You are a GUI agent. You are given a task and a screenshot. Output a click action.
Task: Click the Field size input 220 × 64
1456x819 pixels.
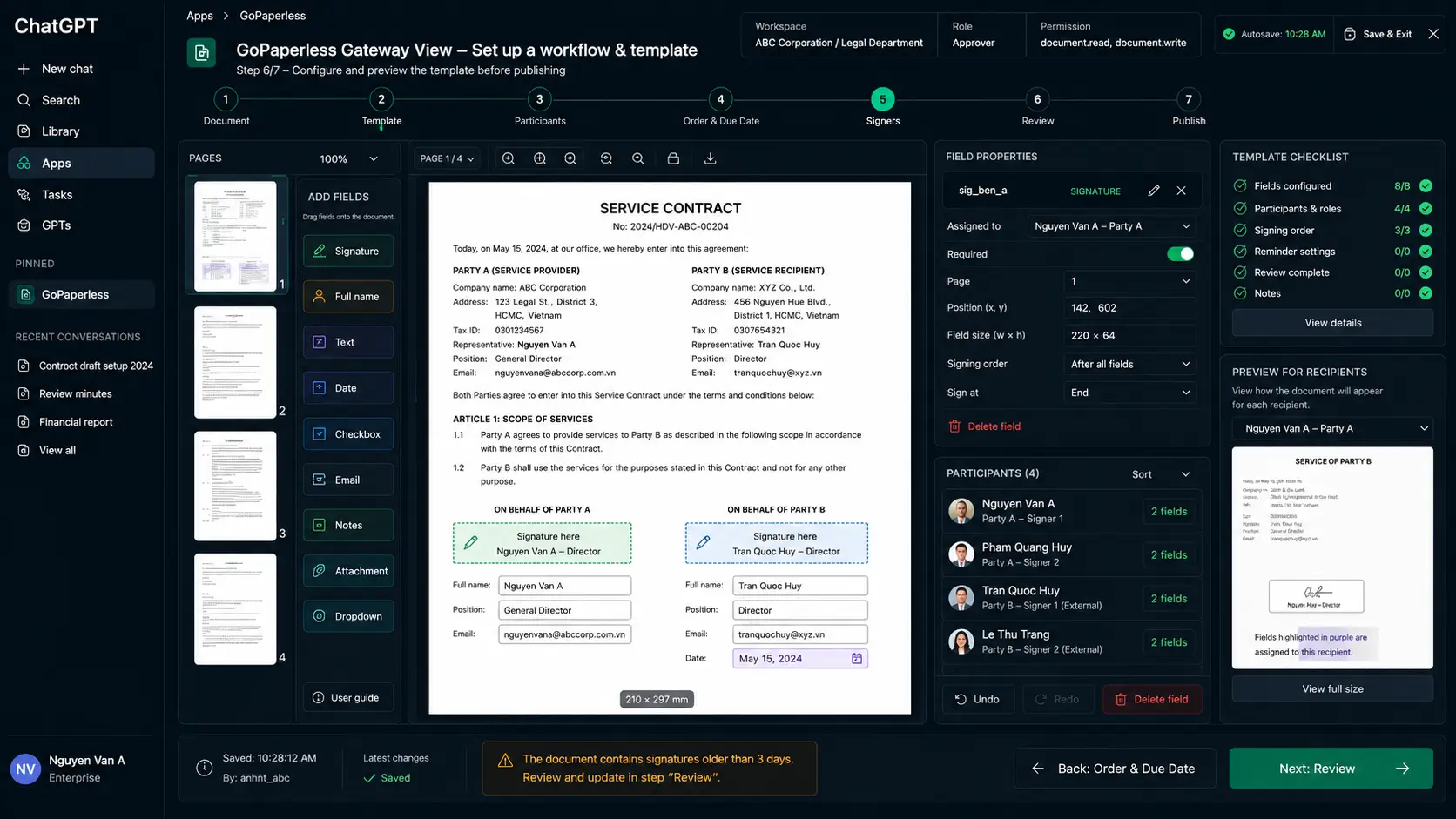click(x=1130, y=335)
